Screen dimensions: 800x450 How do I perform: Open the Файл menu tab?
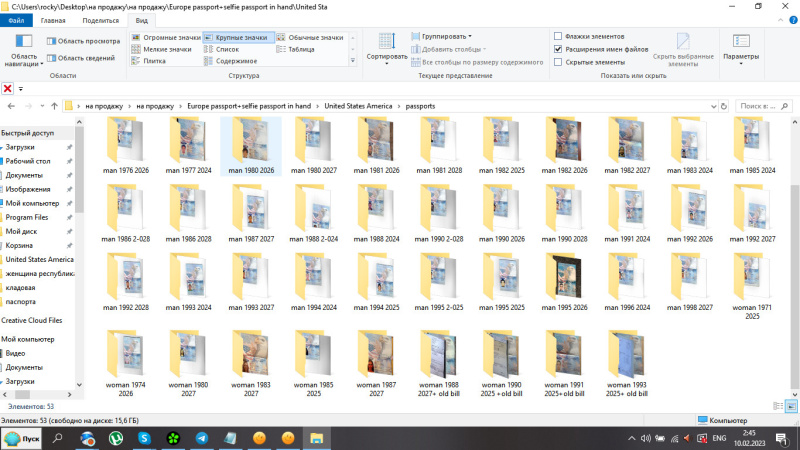coord(16,19)
